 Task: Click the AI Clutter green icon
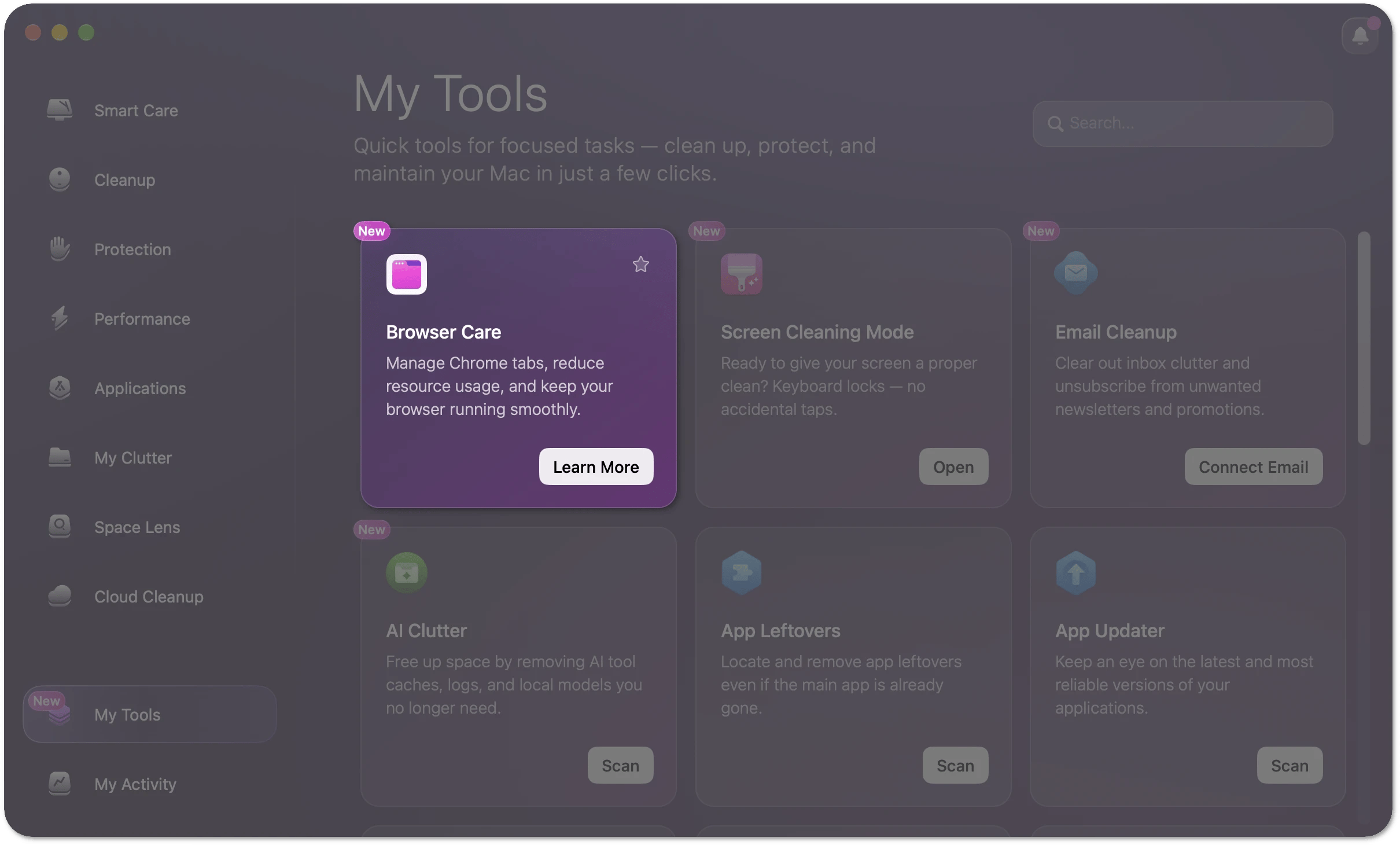tap(407, 573)
